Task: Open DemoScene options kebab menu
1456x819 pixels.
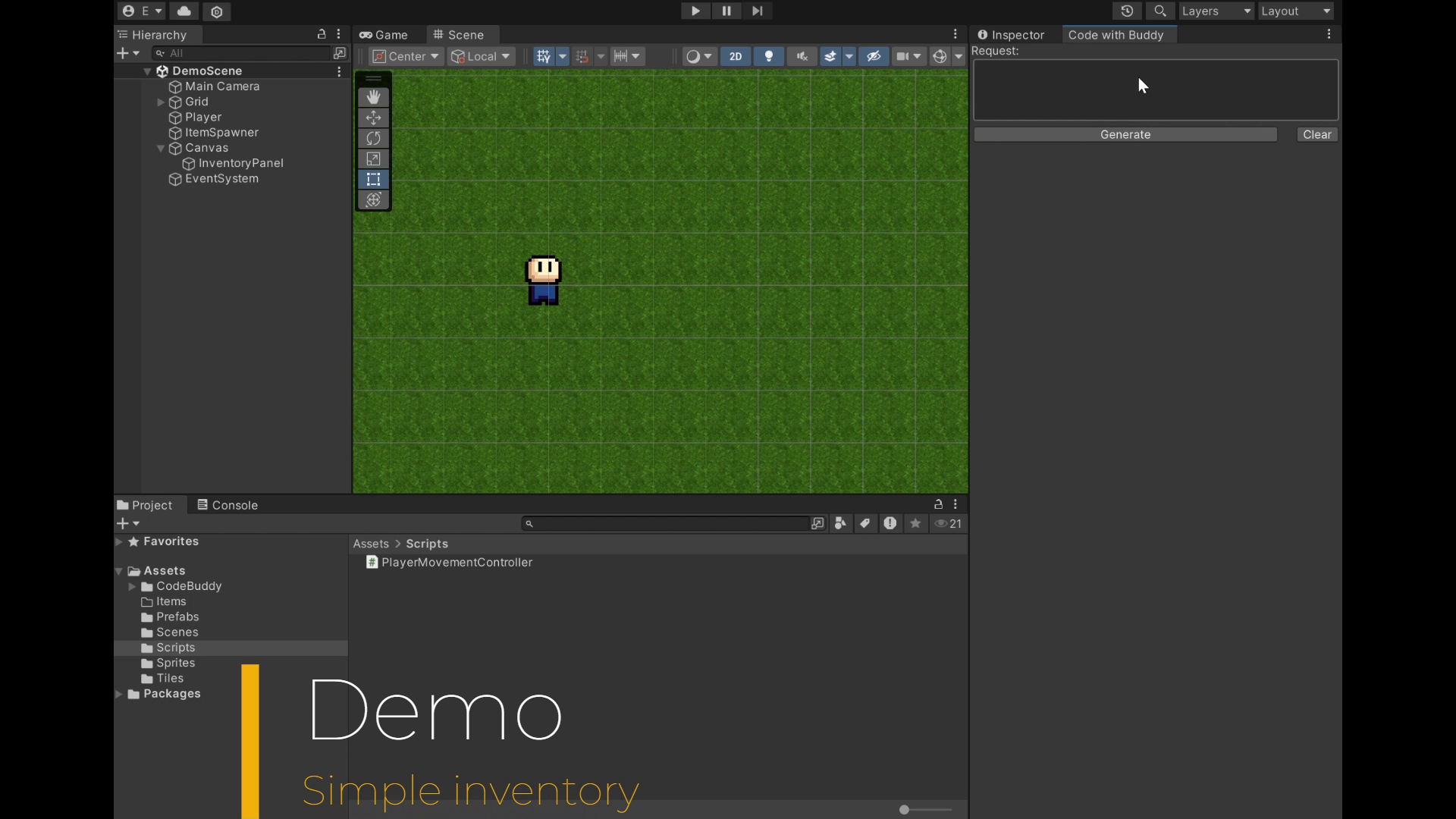Action: tap(339, 71)
